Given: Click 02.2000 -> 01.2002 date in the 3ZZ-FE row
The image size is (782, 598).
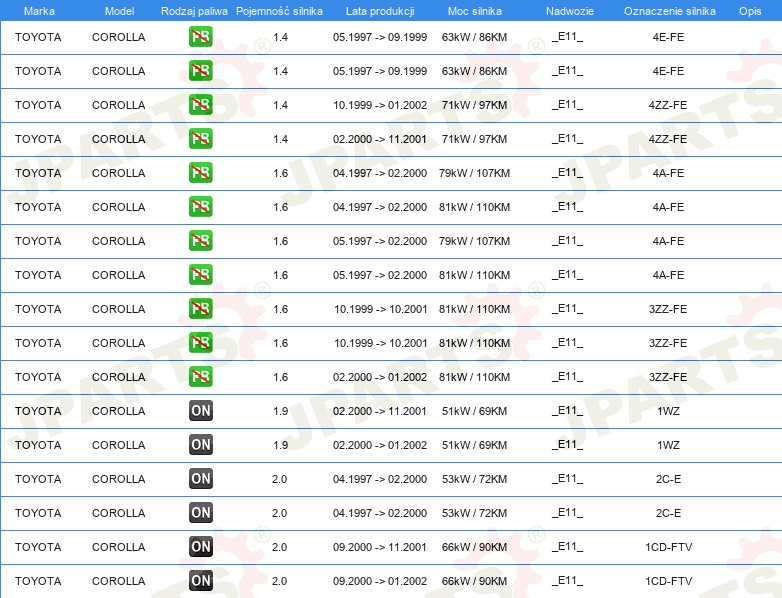Looking at the screenshot, I should pos(380,377).
